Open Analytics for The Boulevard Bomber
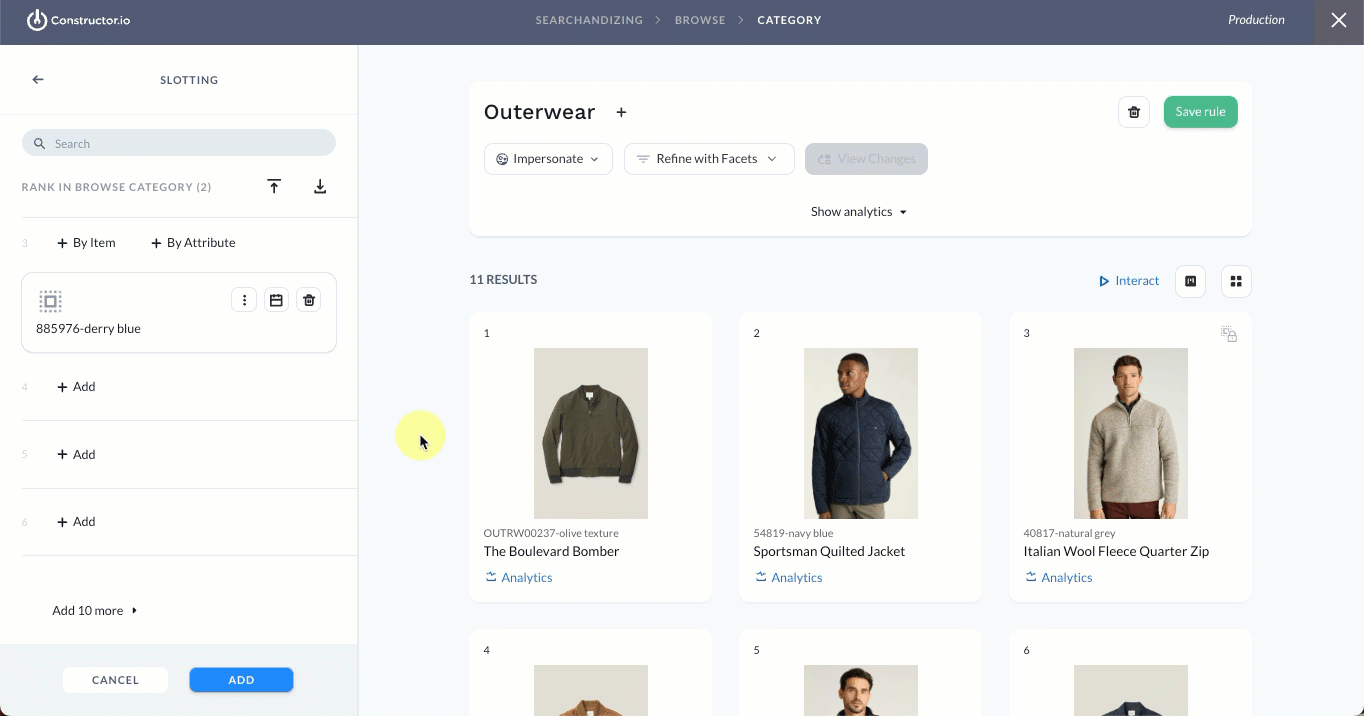This screenshot has height=716, width=1364. click(x=519, y=578)
